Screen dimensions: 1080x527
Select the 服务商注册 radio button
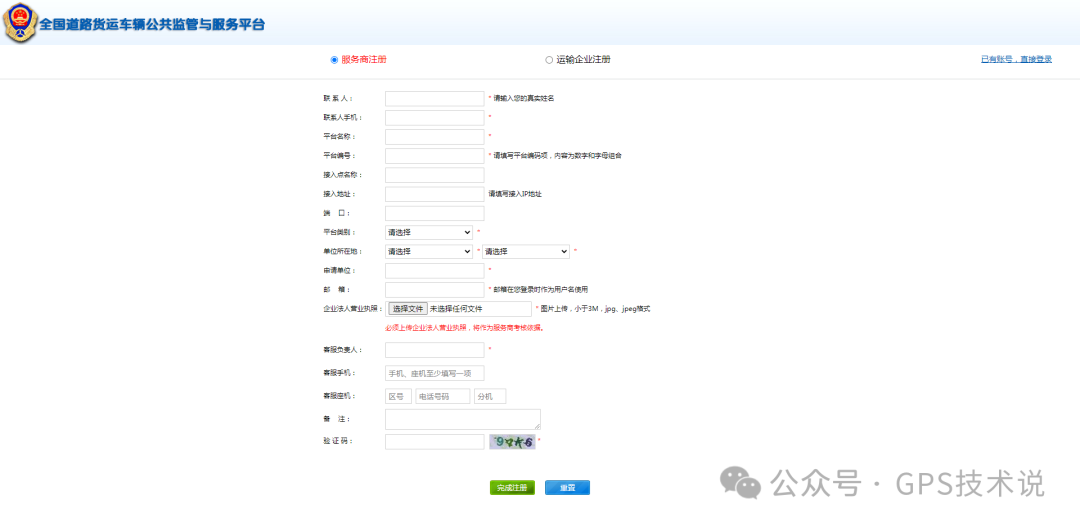point(335,60)
